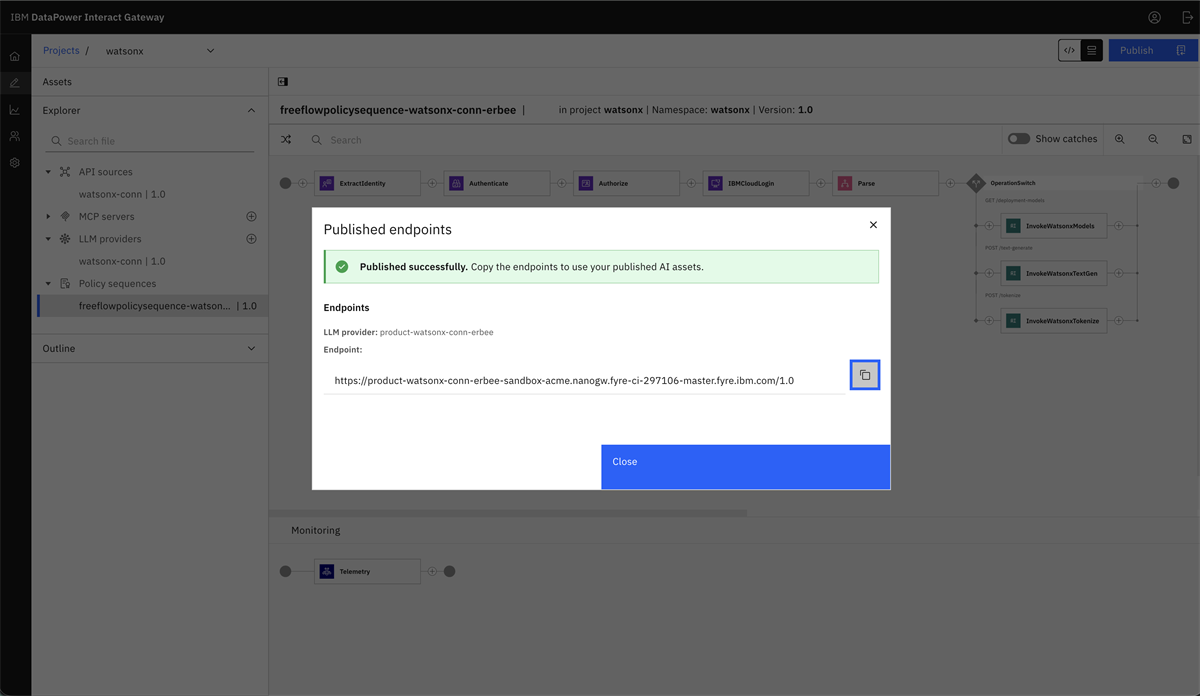
Task: Open the analytics chart icon in left rail
Action: (15, 110)
